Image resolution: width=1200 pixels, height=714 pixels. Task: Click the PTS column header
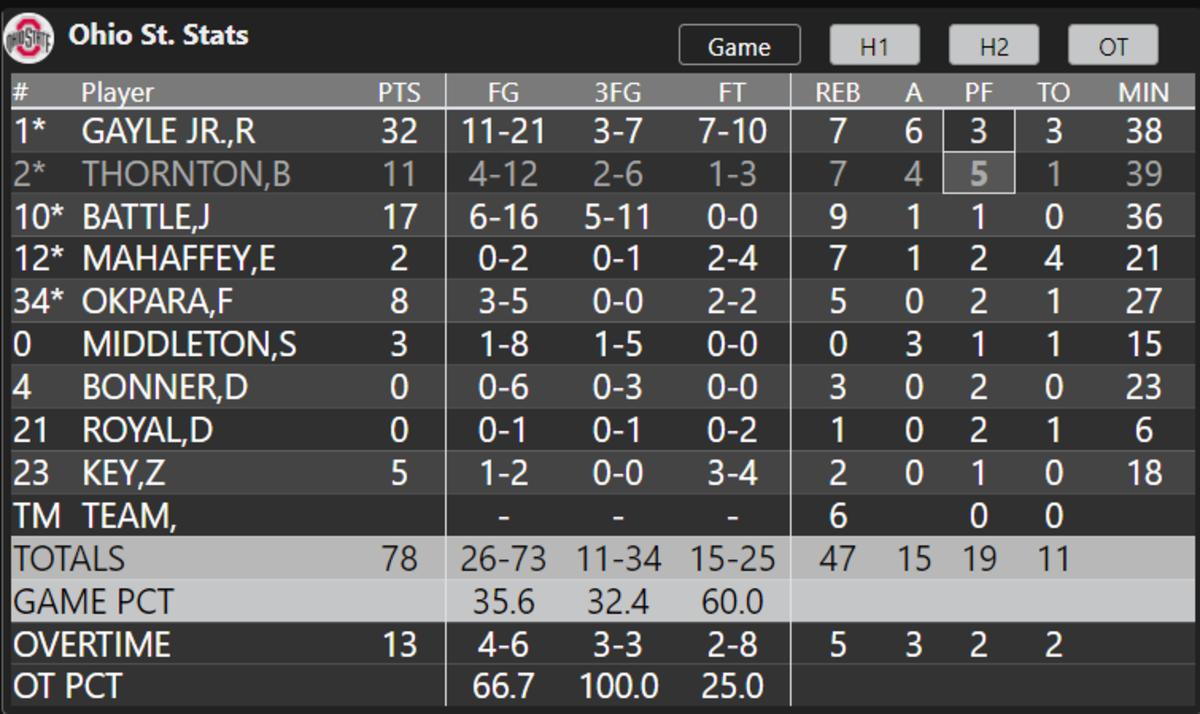(x=398, y=91)
